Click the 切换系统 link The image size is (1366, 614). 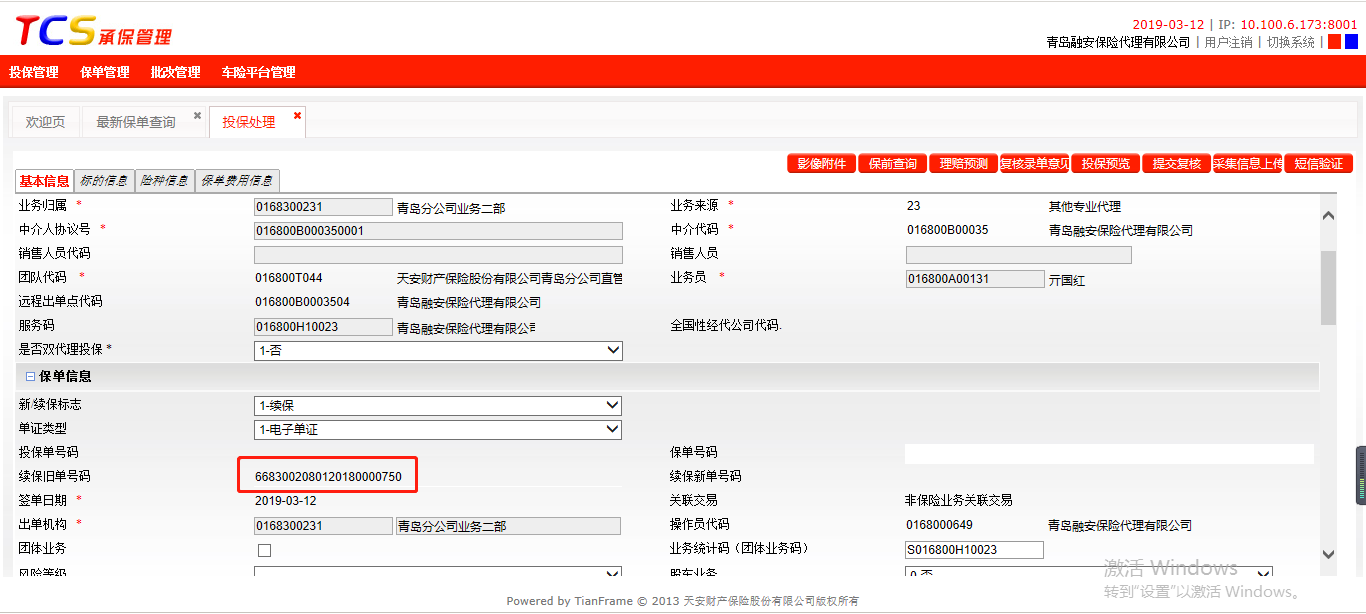click(1291, 42)
